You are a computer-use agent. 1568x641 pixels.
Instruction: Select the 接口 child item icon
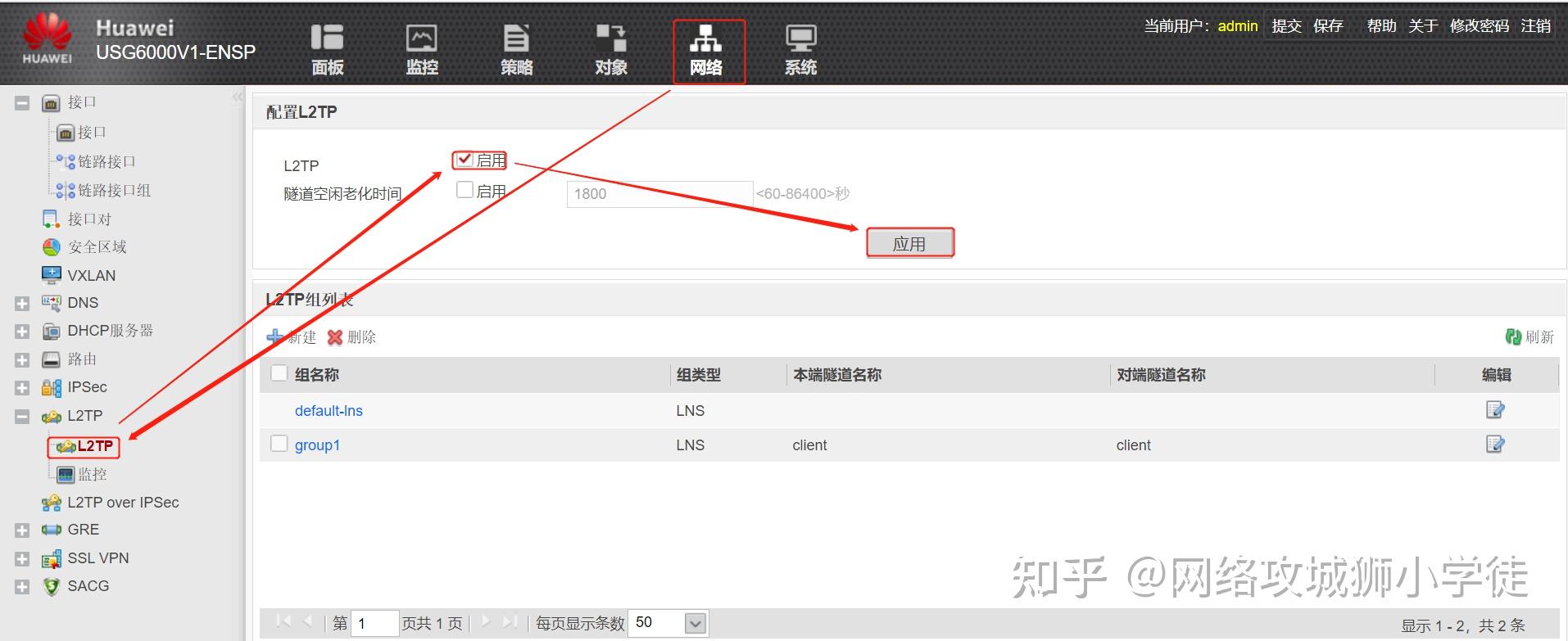click(x=66, y=133)
